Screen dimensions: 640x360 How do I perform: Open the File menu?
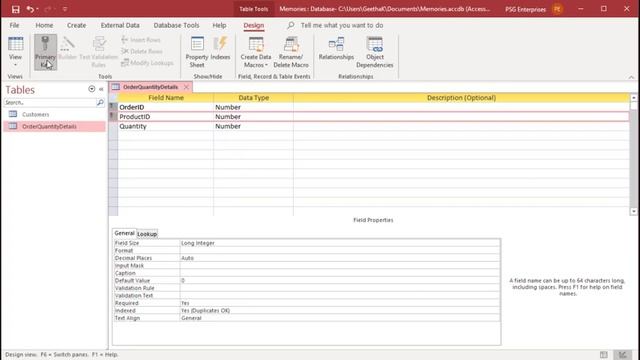(14, 25)
